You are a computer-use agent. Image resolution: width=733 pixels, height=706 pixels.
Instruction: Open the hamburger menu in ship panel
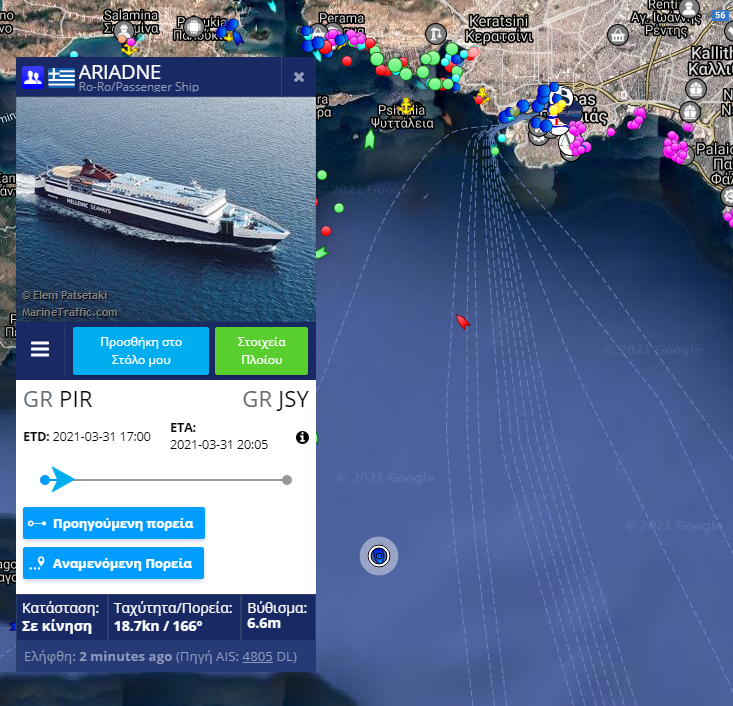pyautogui.click(x=40, y=349)
